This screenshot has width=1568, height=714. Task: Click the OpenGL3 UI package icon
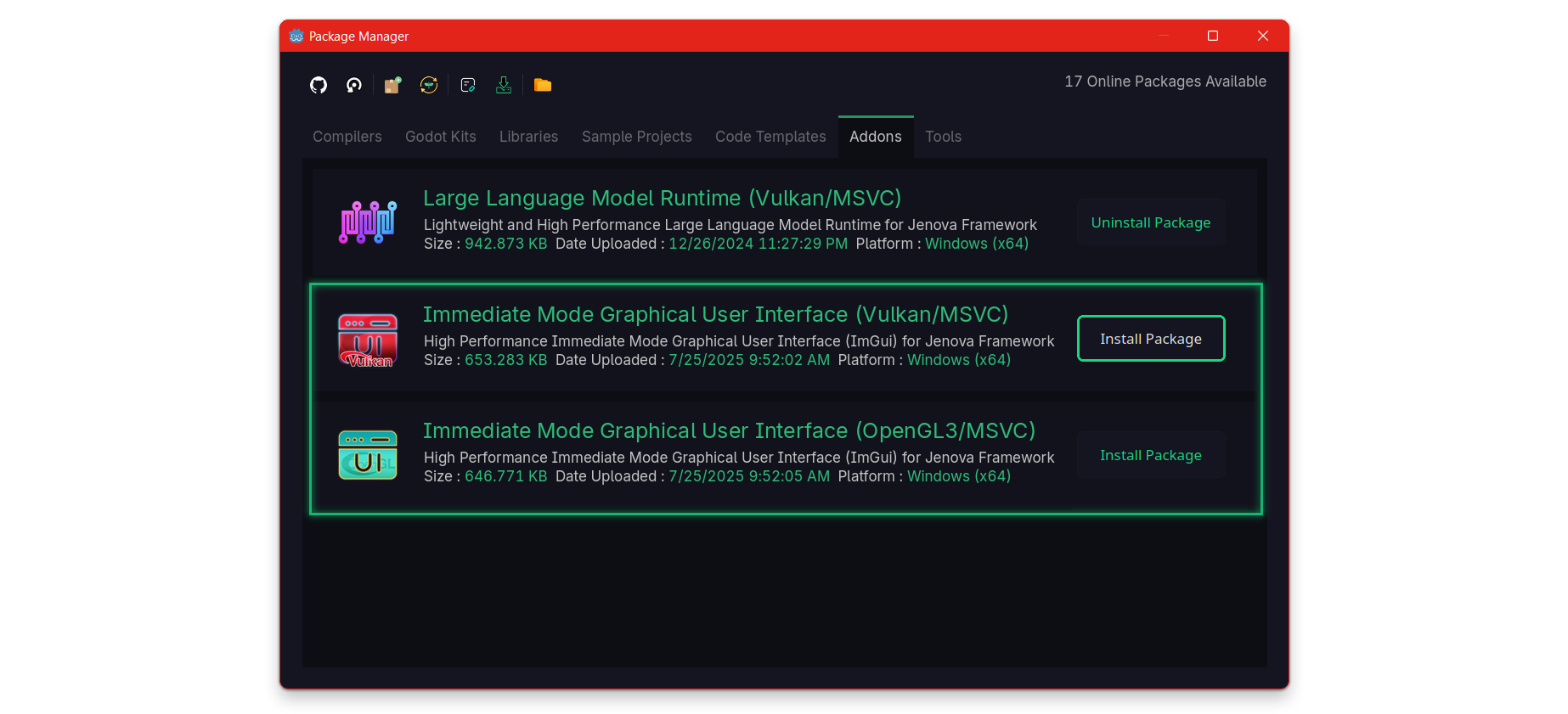[x=368, y=455]
